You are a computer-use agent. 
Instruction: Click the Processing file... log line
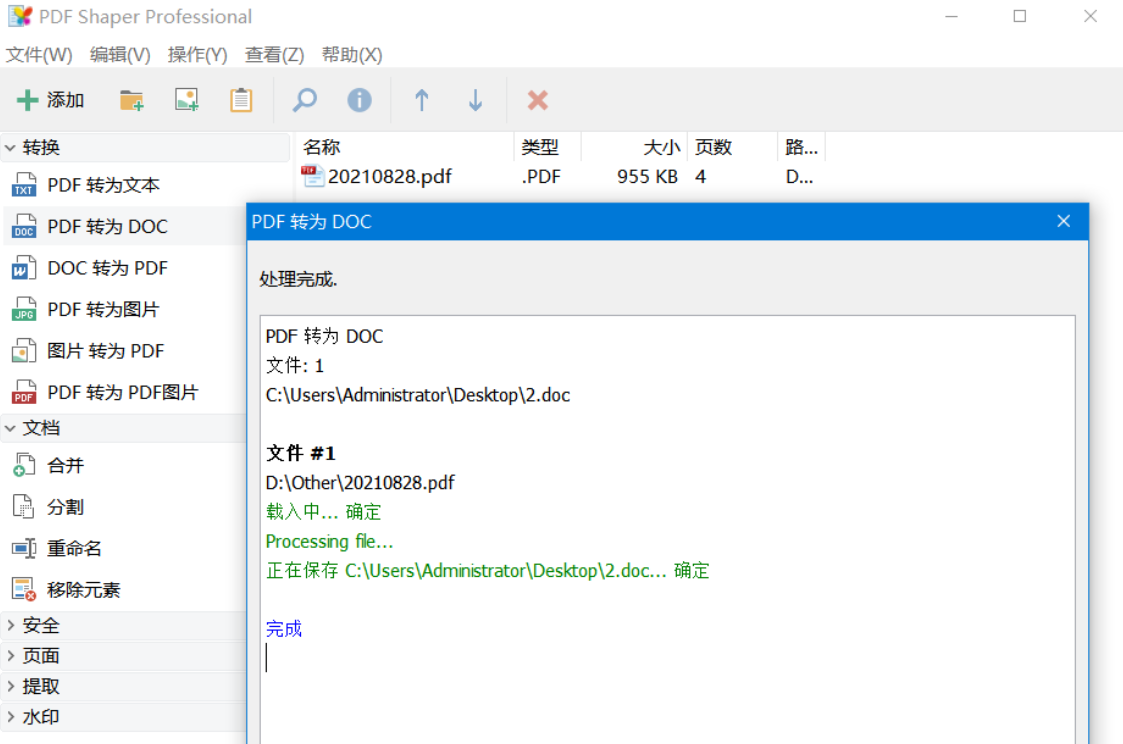pos(329,541)
